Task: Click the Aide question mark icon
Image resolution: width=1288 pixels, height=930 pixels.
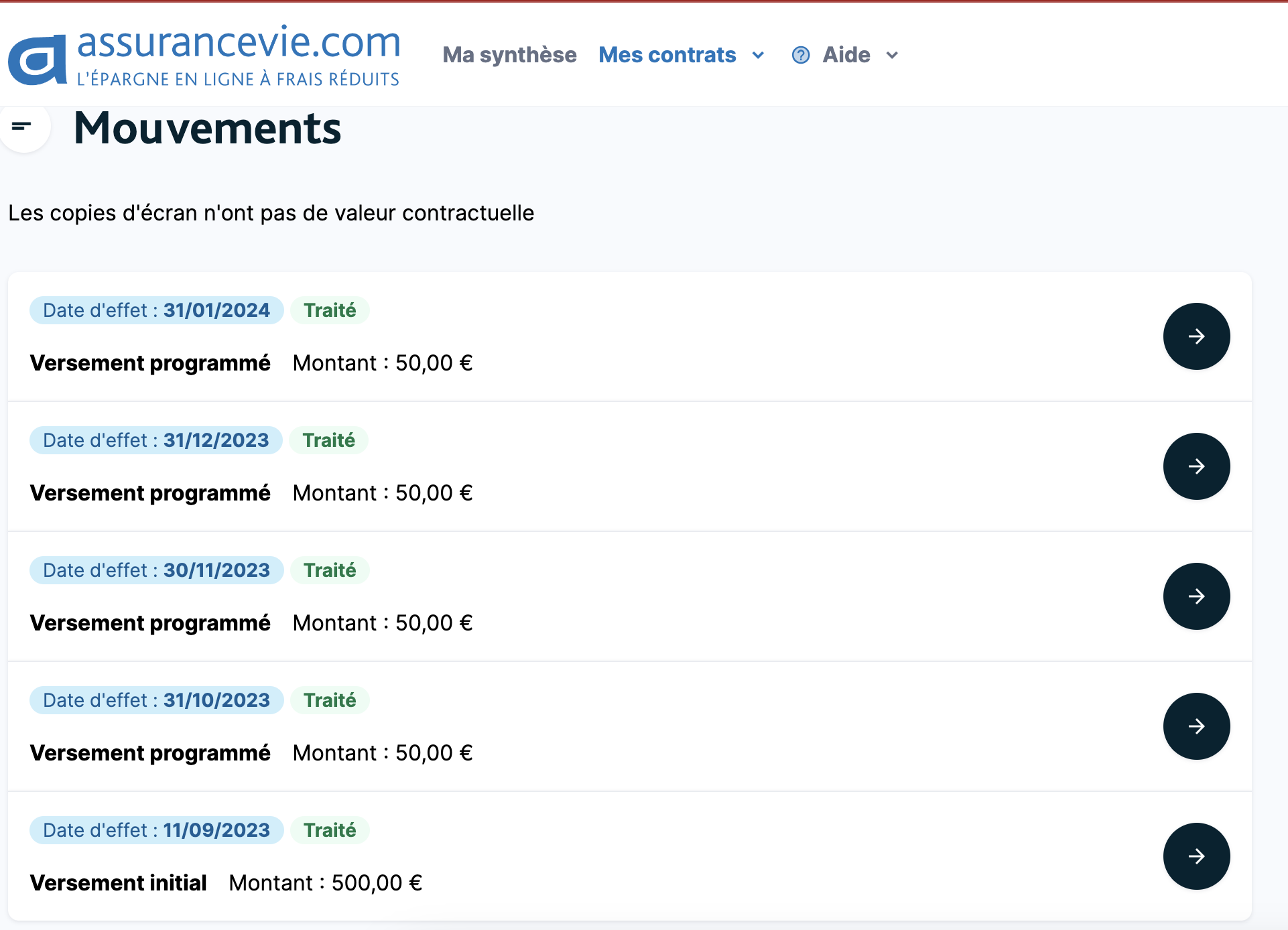Action: tap(800, 55)
